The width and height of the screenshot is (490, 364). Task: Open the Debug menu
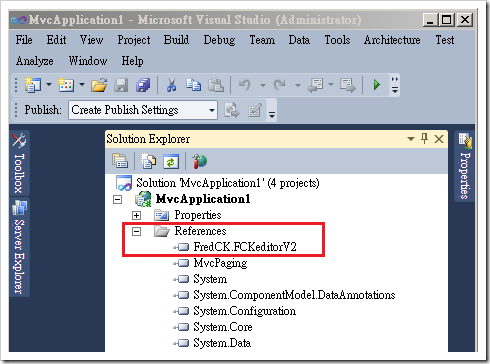point(219,40)
